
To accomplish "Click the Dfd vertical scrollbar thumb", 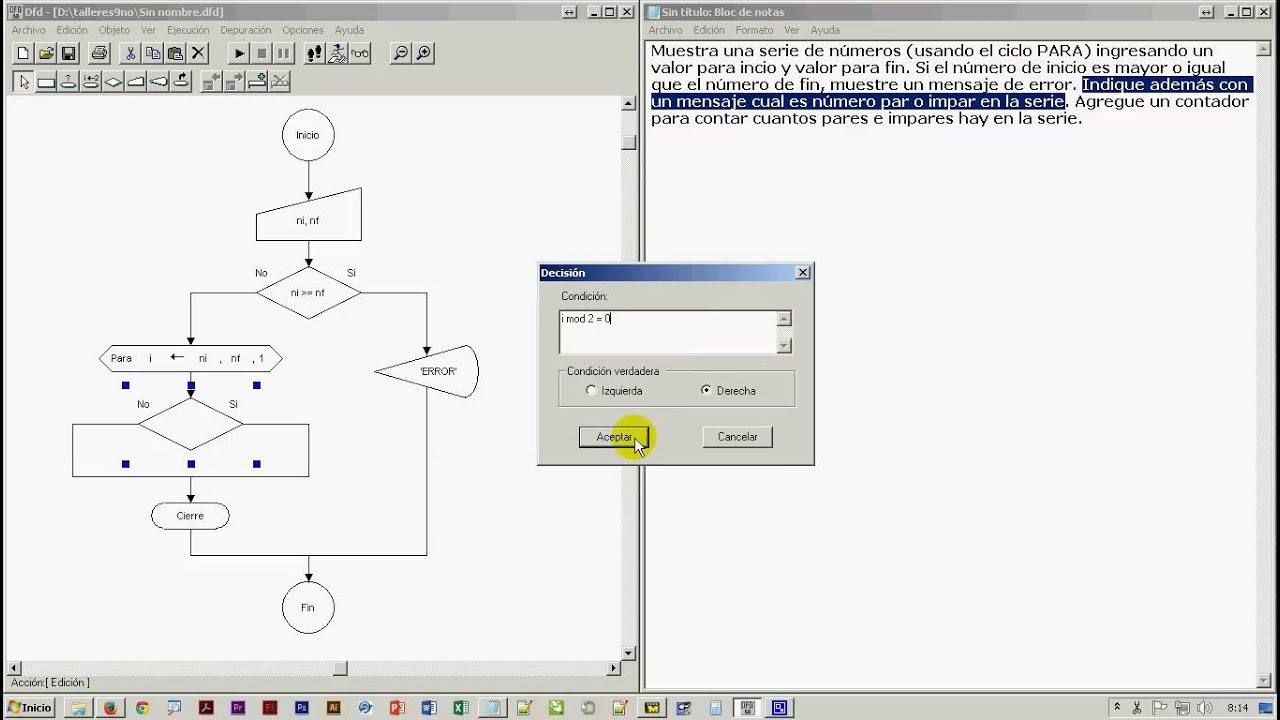I will click(628, 143).
